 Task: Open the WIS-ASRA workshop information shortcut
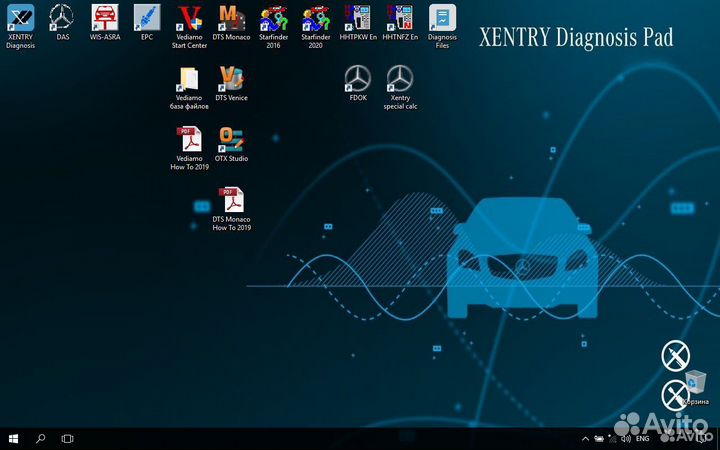pos(105,23)
